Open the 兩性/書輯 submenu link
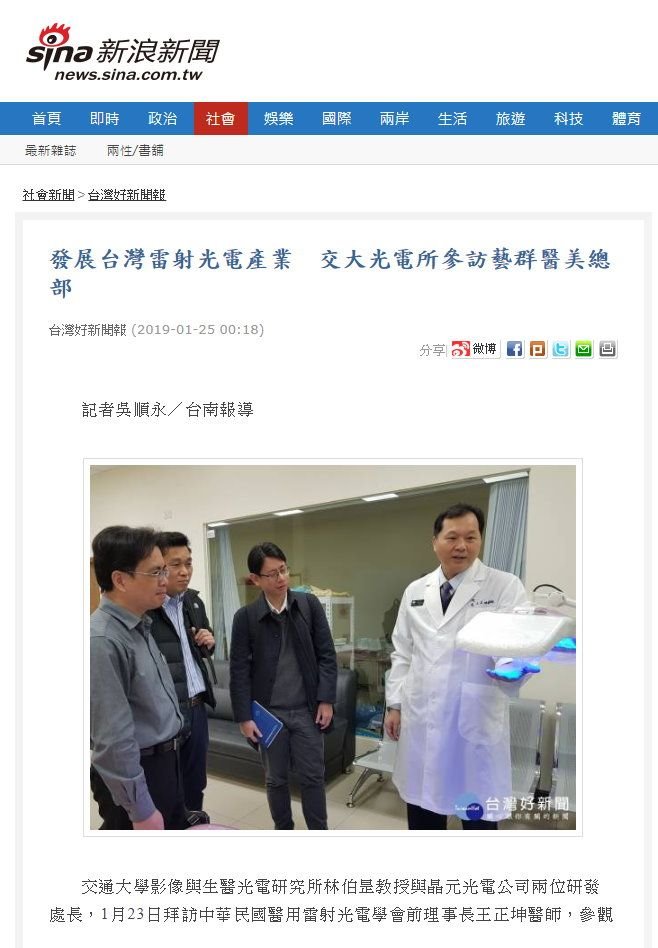This screenshot has height=948, width=658. (135, 151)
